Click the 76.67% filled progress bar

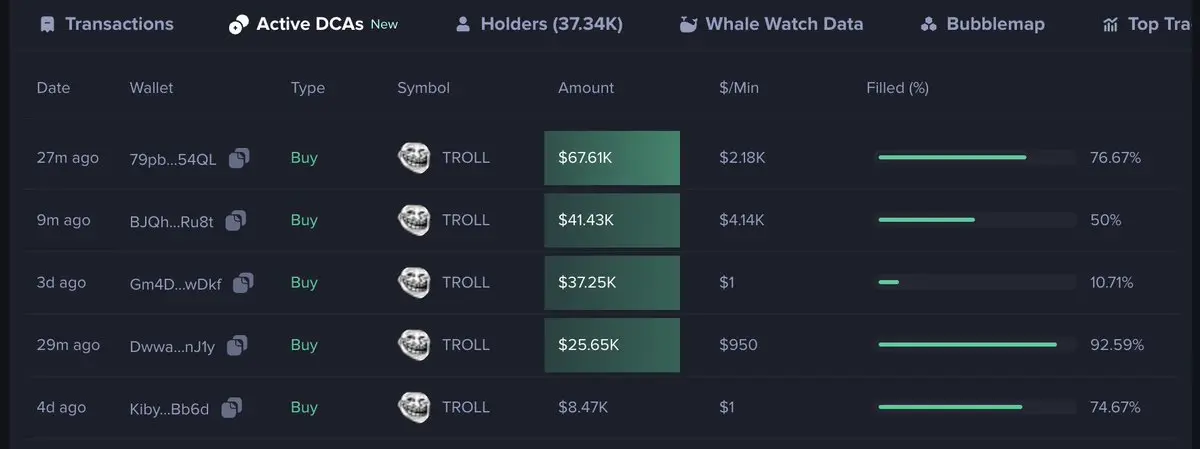coord(976,158)
